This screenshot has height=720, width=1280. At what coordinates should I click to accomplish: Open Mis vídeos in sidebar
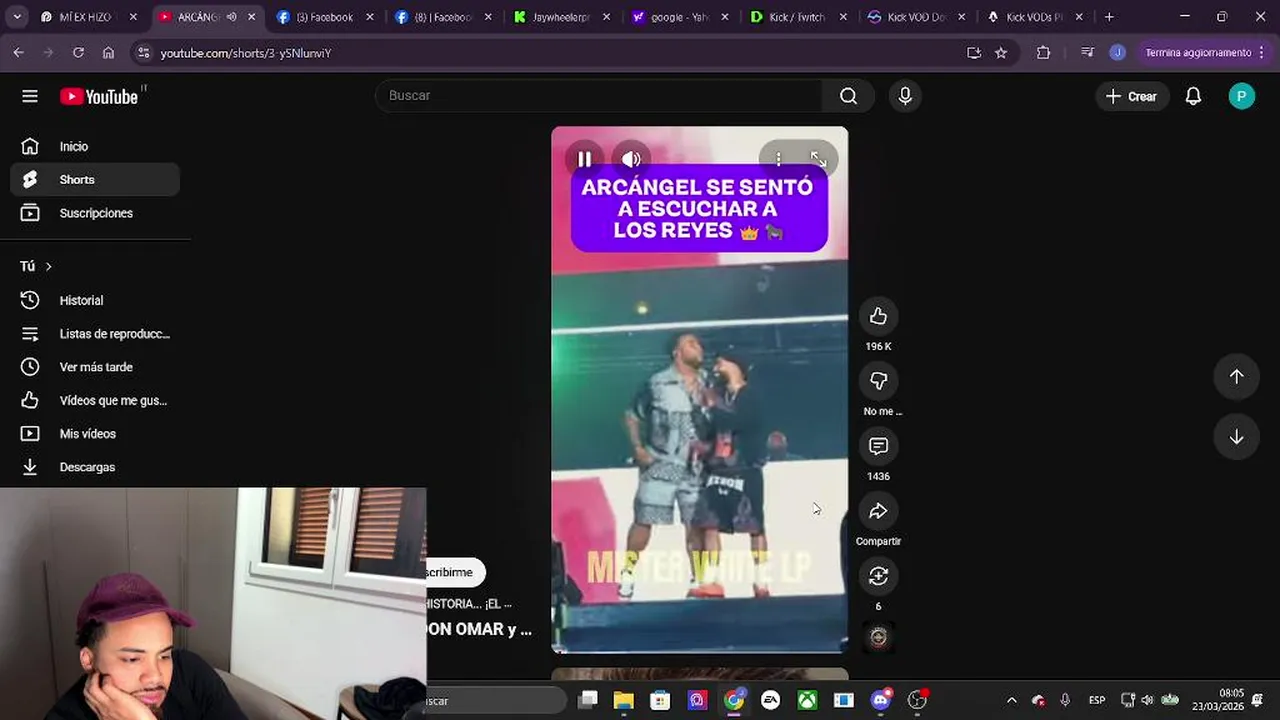click(x=95, y=434)
